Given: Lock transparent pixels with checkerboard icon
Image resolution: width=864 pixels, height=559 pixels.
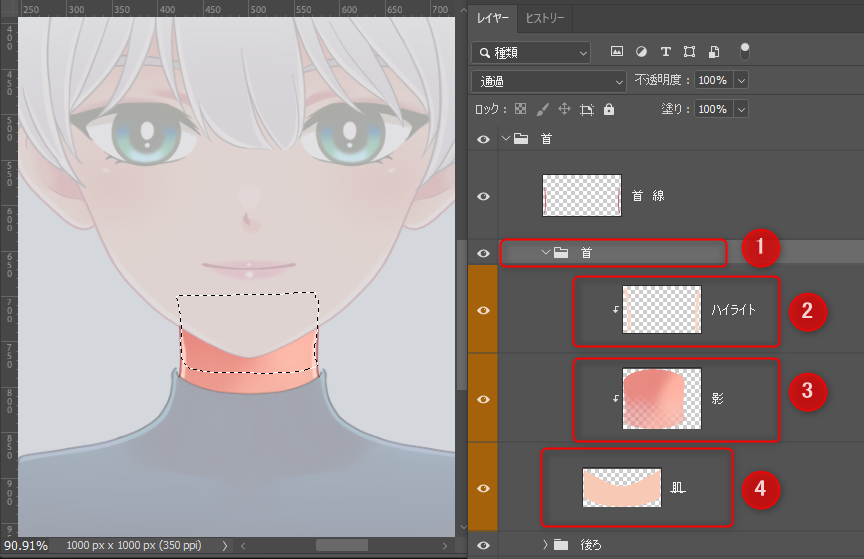Looking at the screenshot, I should tap(520, 109).
